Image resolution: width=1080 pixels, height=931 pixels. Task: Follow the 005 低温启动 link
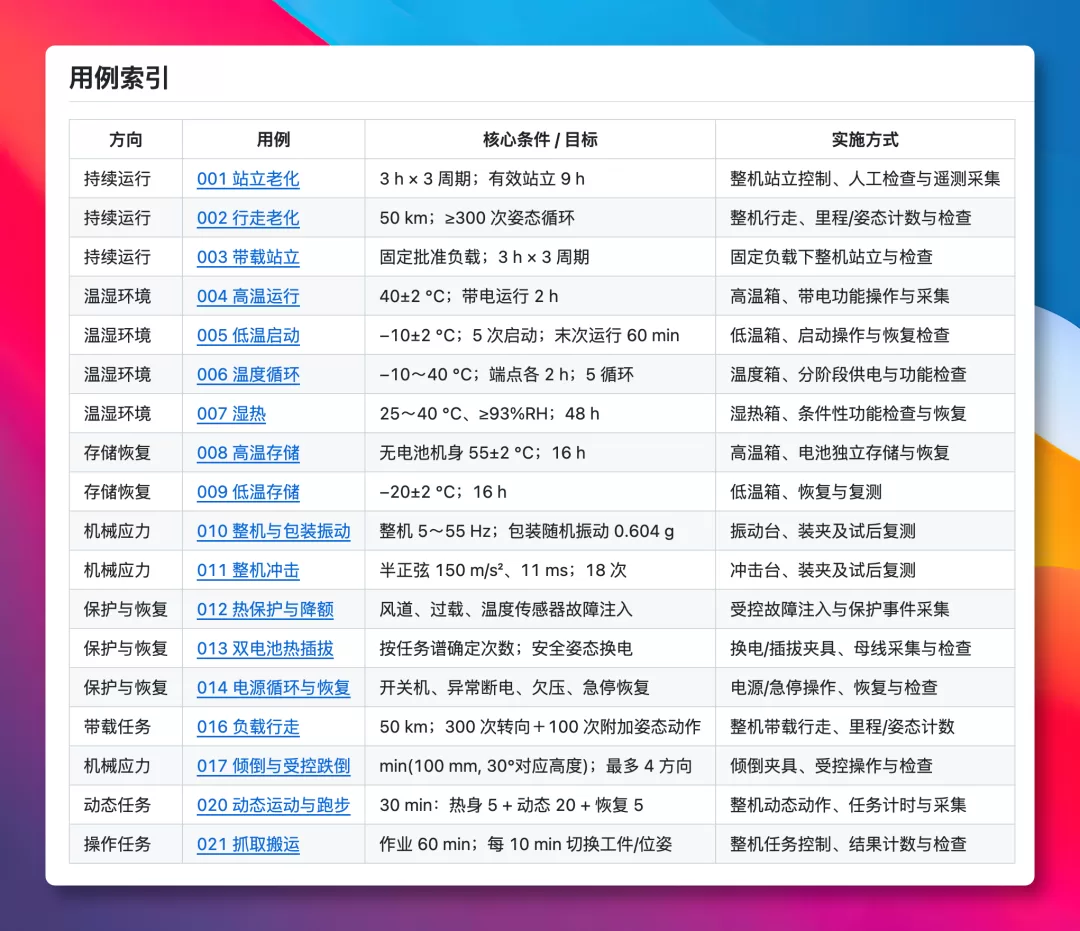pos(248,336)
